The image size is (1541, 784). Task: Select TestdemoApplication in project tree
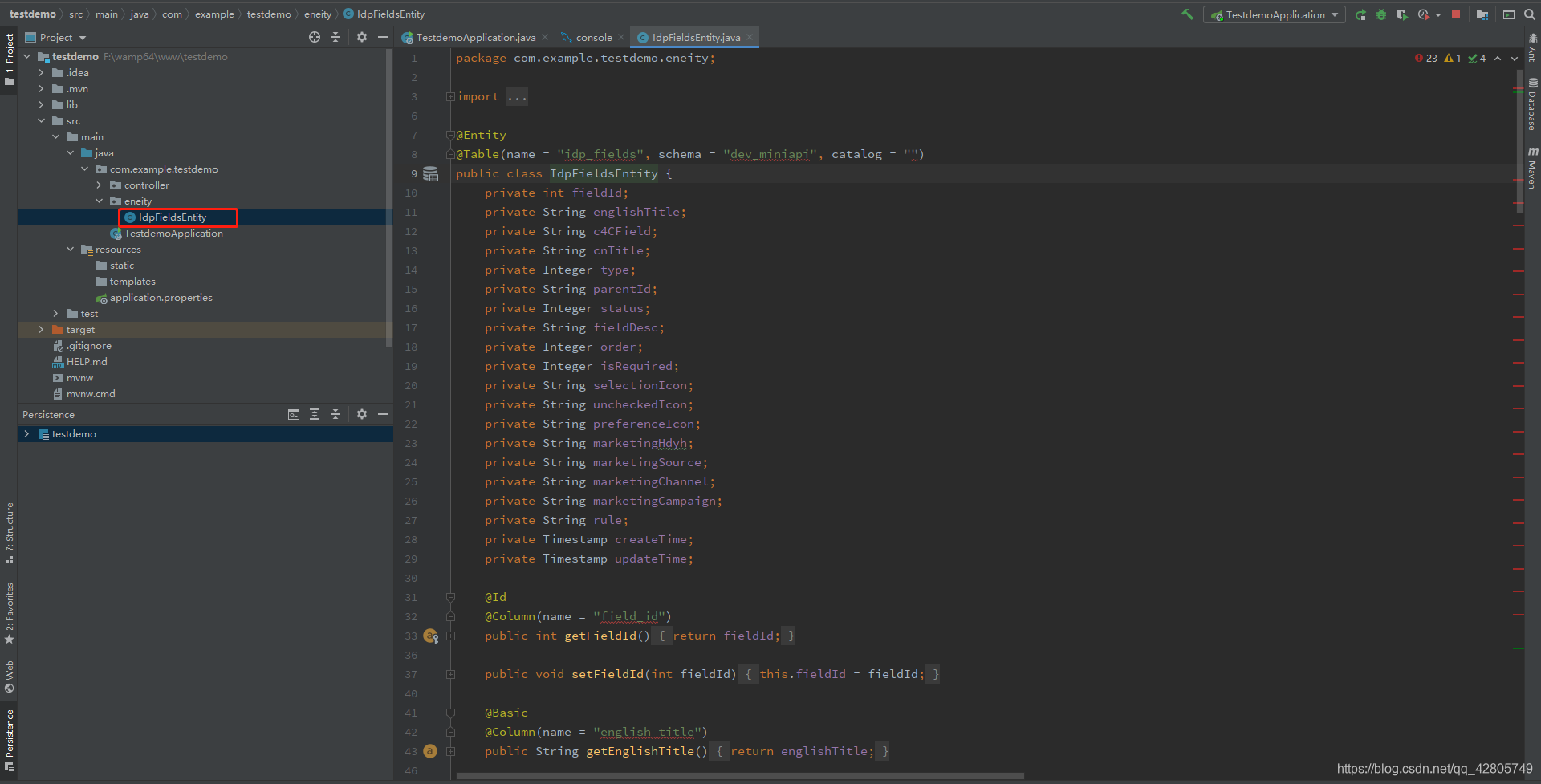pos(173,233)
